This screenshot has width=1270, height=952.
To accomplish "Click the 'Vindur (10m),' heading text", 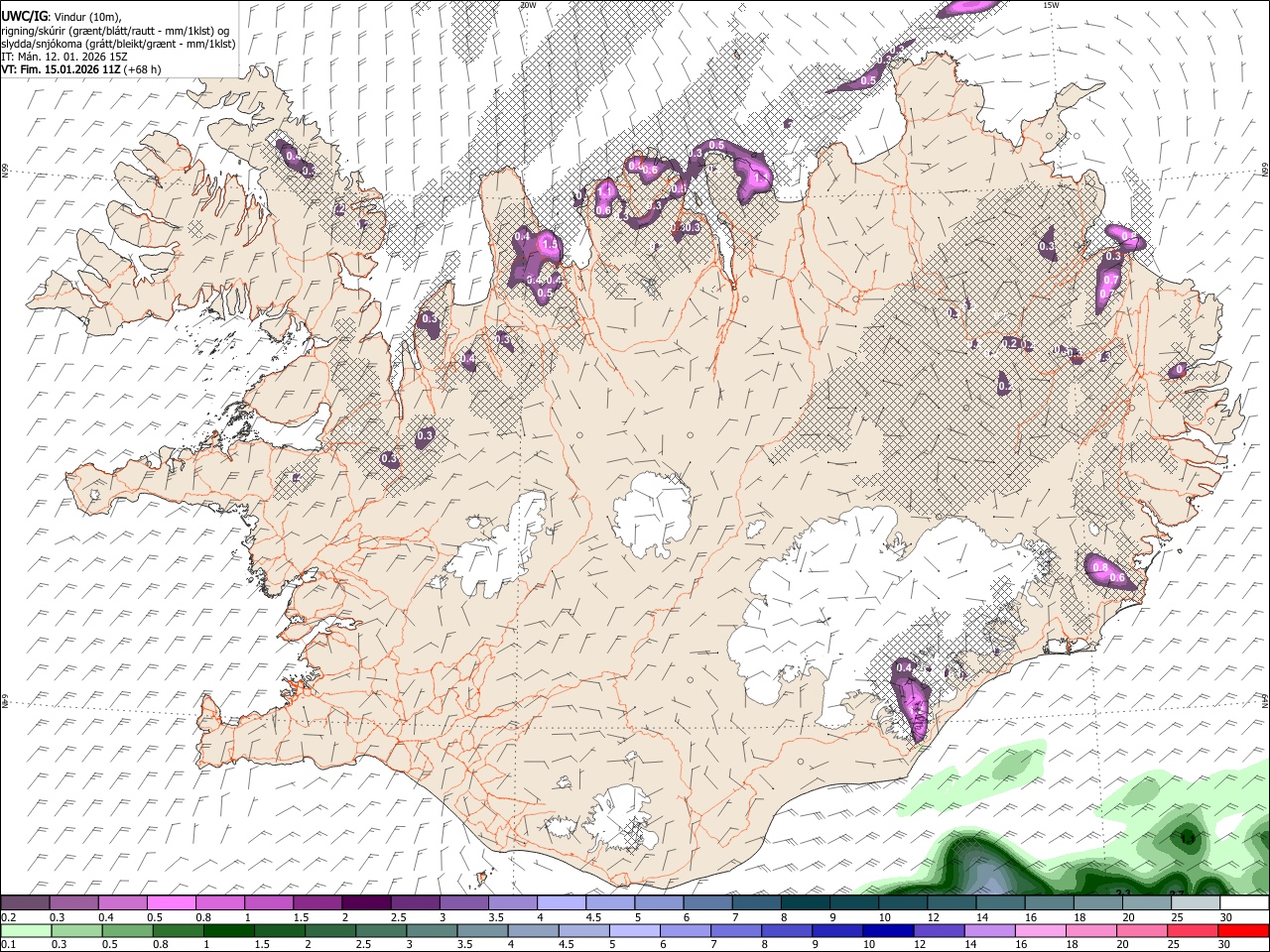I will [87, 17].
